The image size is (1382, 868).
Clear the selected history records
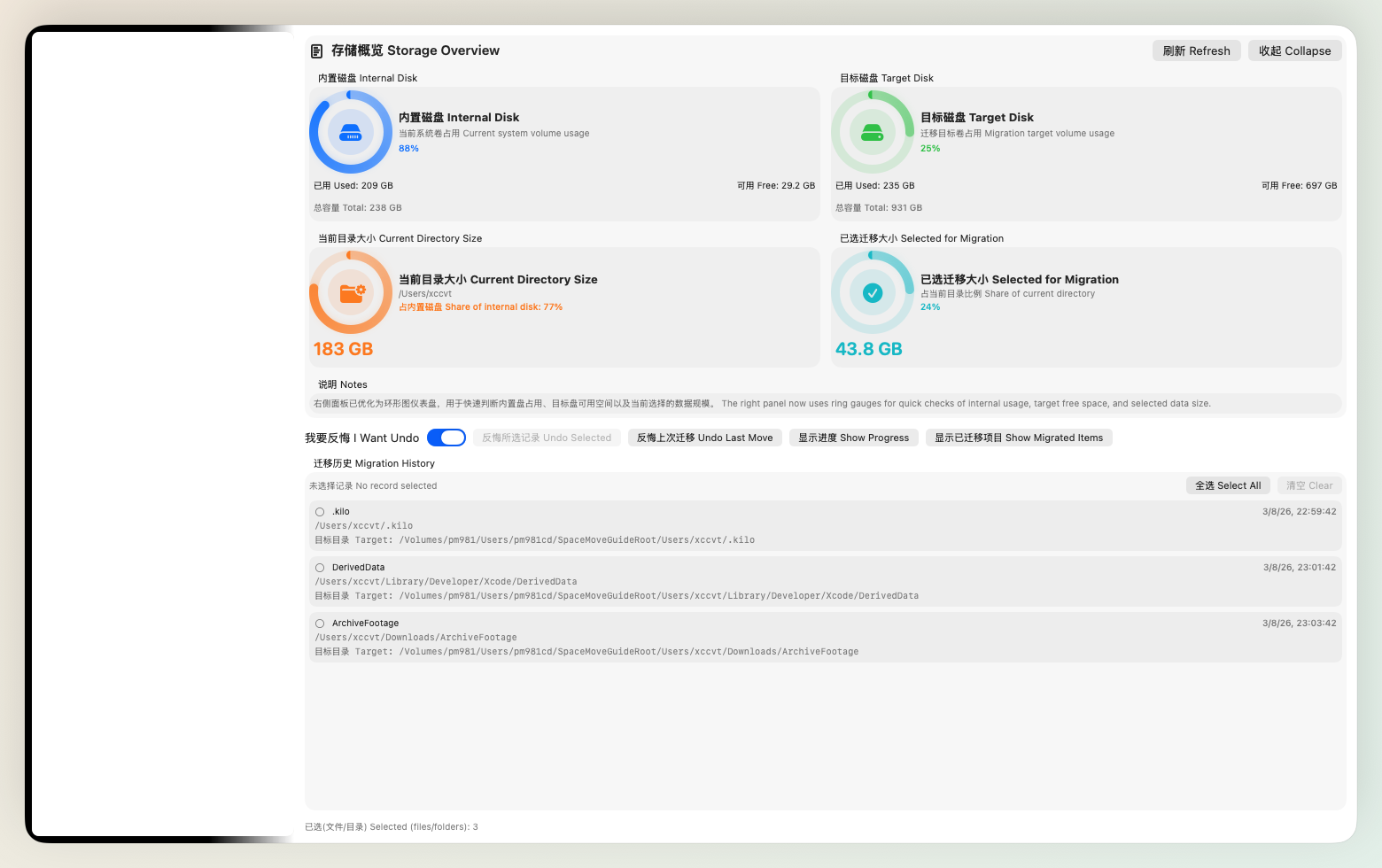(x=1309, y=485)
